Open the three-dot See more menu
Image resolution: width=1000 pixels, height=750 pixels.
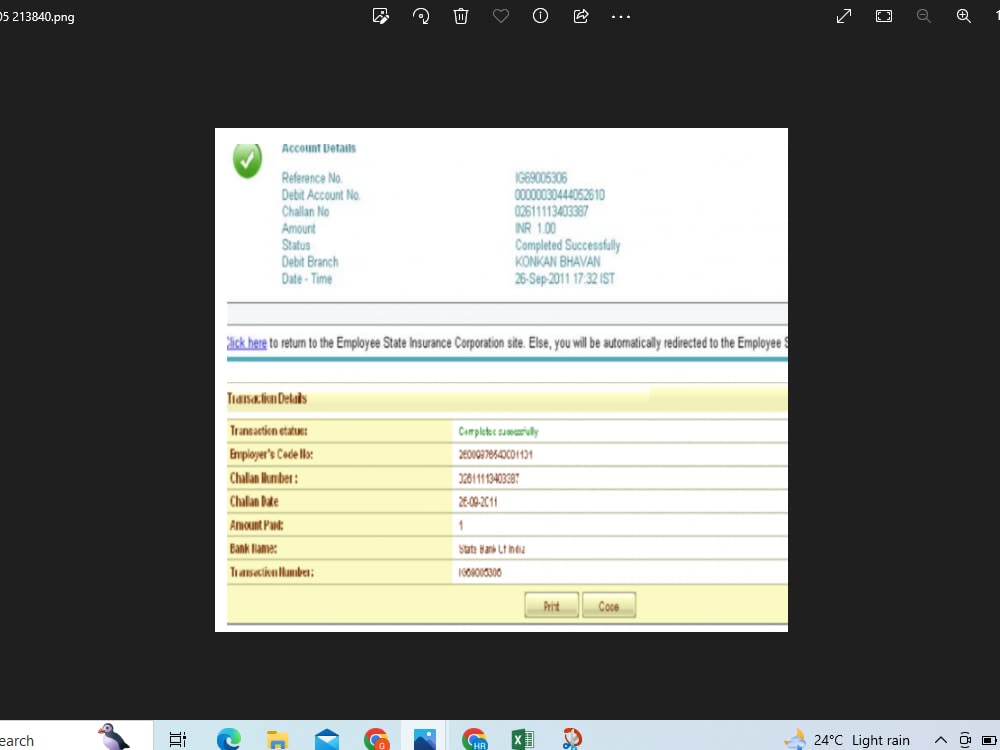tap(621, 17)
